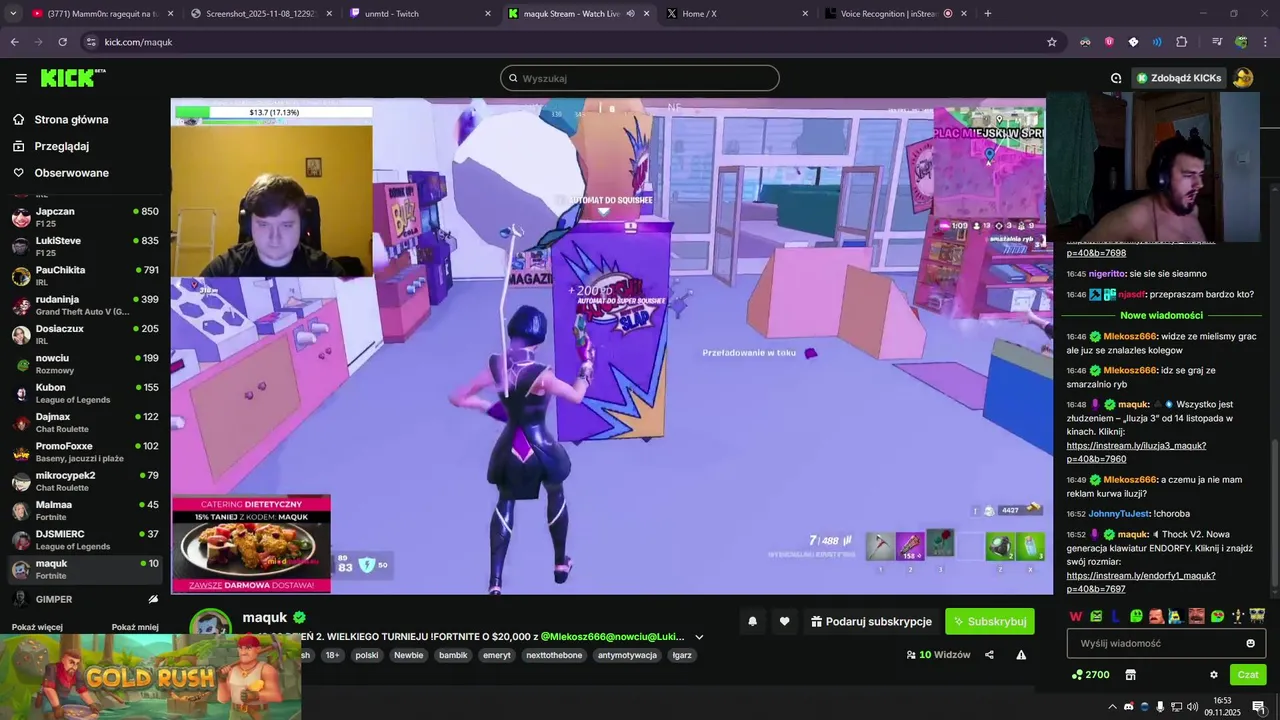Insert the blue L emote
1280x720 pixels.
pyautogui.click(x=1116, y=616)
